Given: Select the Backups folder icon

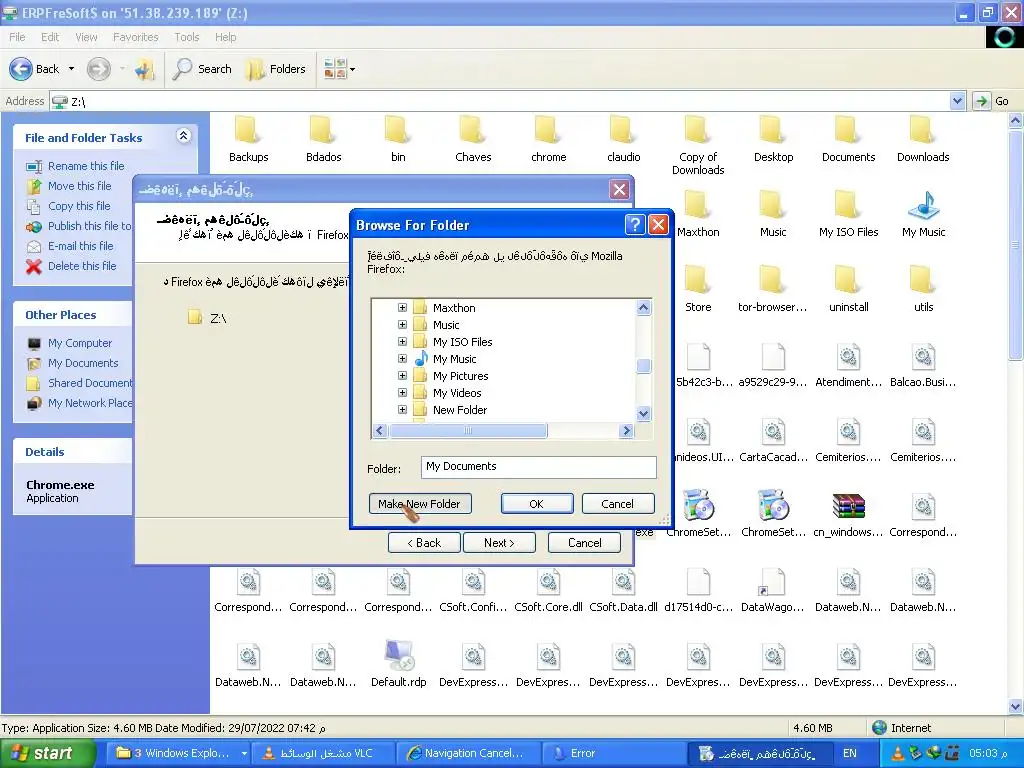Looking at the screenshot, I should [248, 129].
